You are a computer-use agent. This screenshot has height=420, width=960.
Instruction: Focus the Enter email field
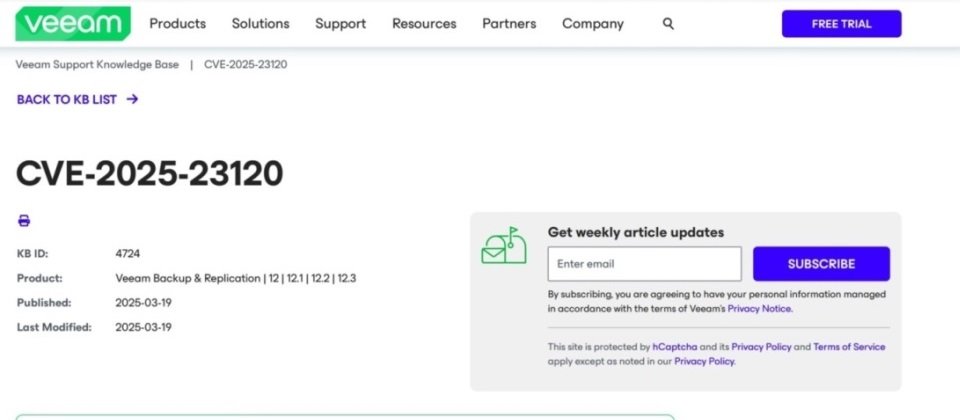pyautogui.click(x=644, y=264)
